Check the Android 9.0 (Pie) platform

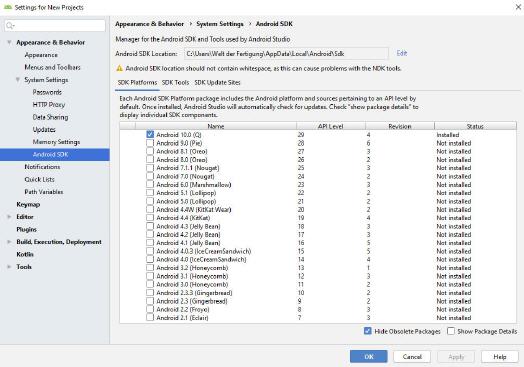click(x=150, y=143)
